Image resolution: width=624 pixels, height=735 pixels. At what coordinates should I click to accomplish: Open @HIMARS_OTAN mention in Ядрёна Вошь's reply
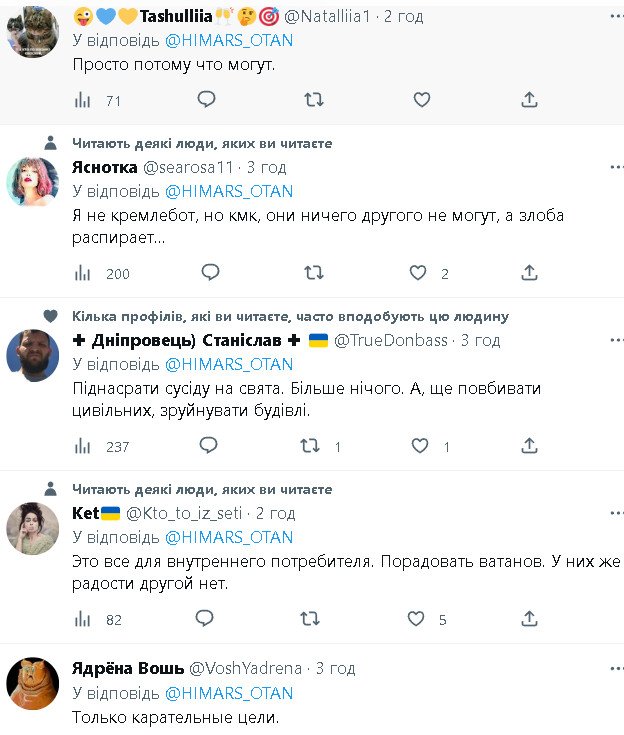228,693
